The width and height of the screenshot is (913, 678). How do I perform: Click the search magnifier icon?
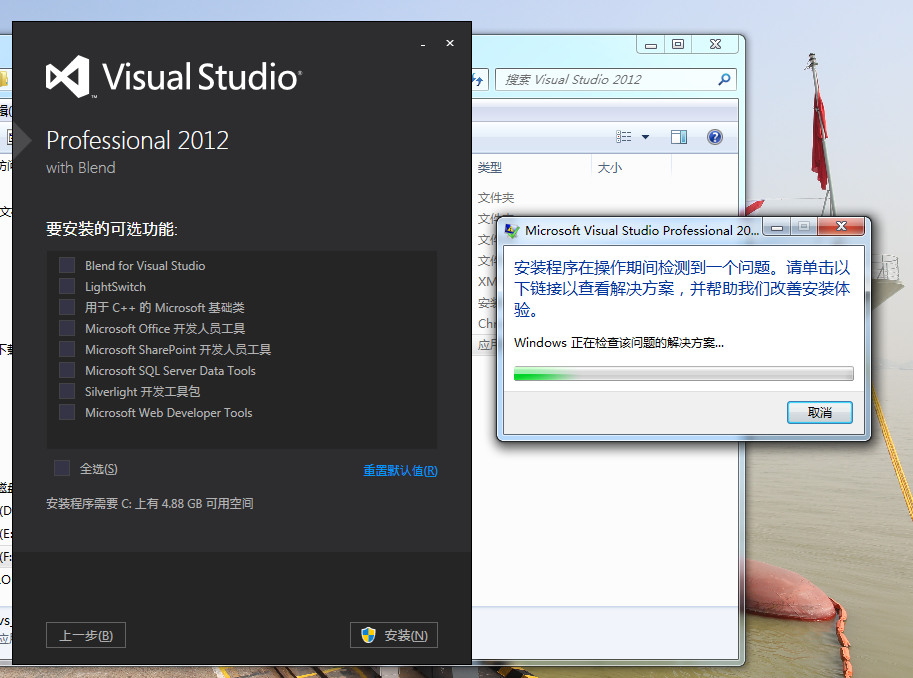724,79
